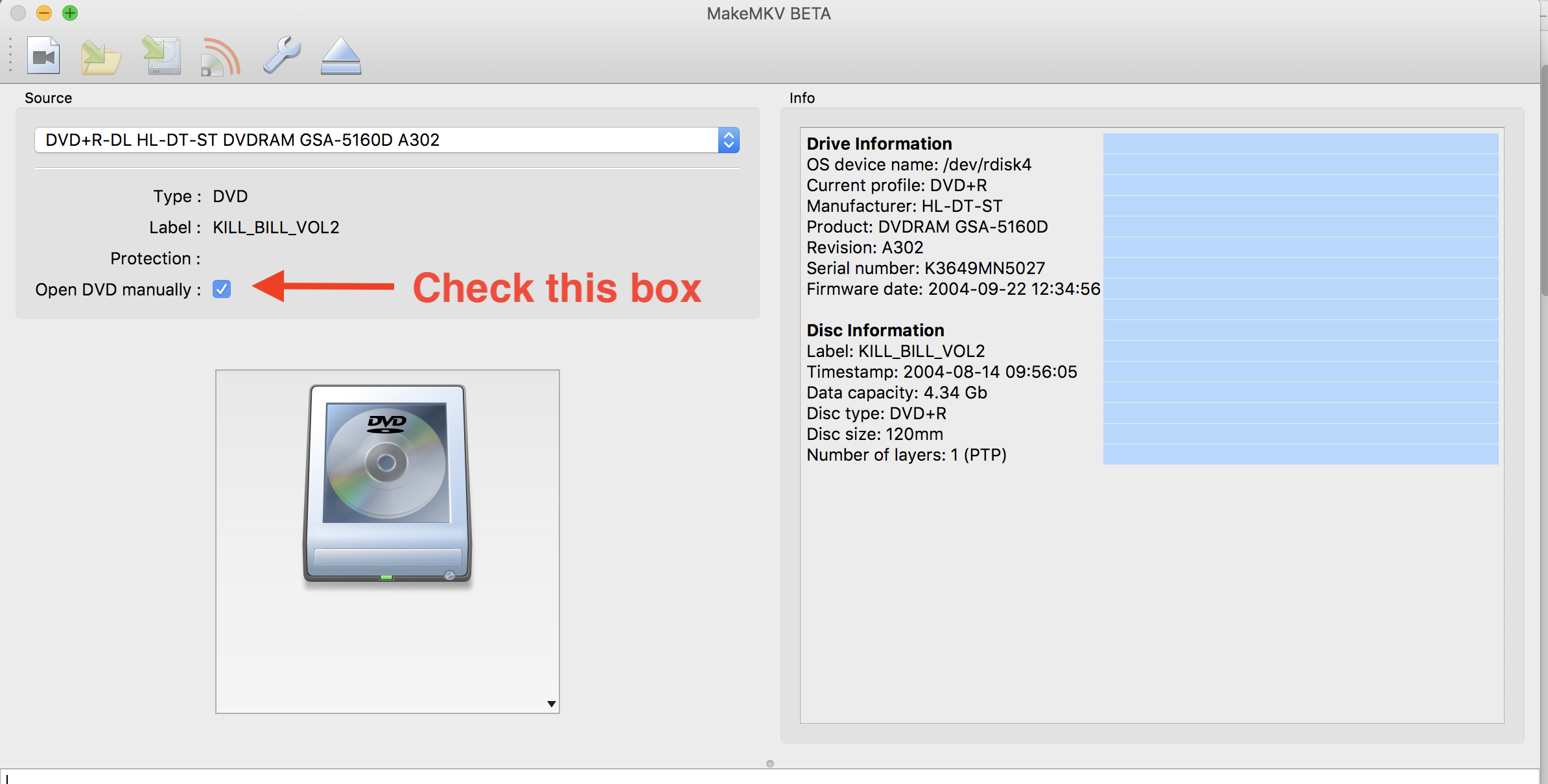Click the 'Open DVD manually :' label
1548x784 pixels.
(x=119, y=290)
